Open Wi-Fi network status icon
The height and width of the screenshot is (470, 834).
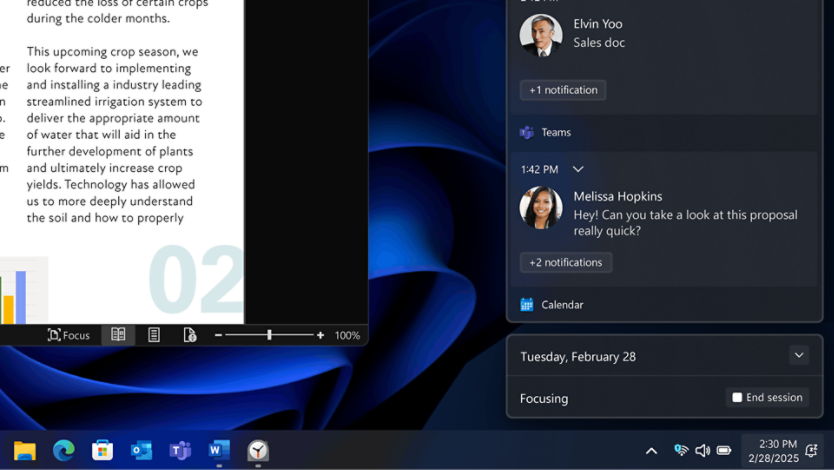[x=681, y=450]
